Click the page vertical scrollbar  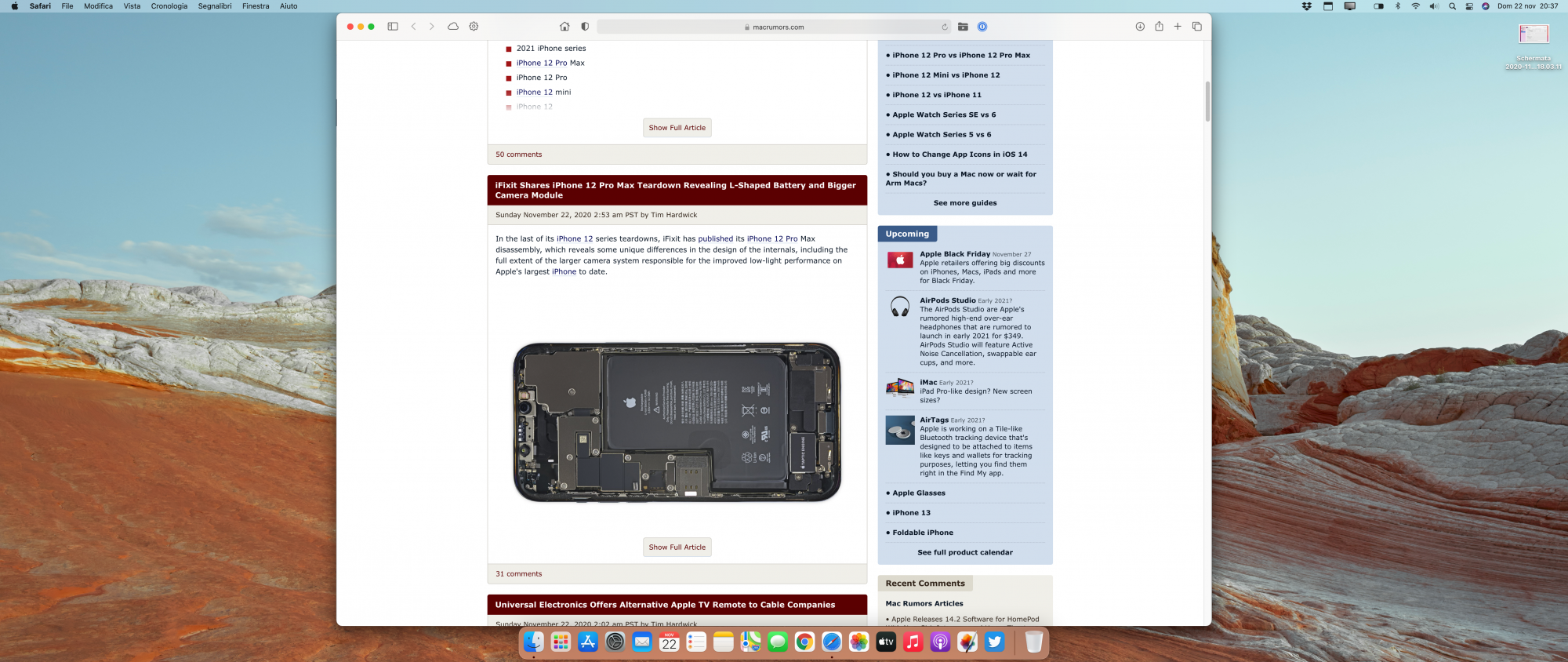coord(1207,101)
